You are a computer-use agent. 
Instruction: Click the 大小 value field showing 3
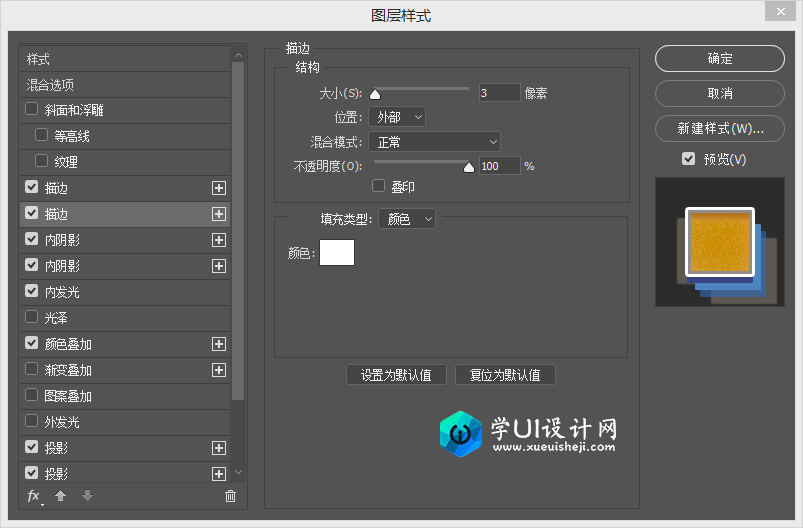(499, 93)
